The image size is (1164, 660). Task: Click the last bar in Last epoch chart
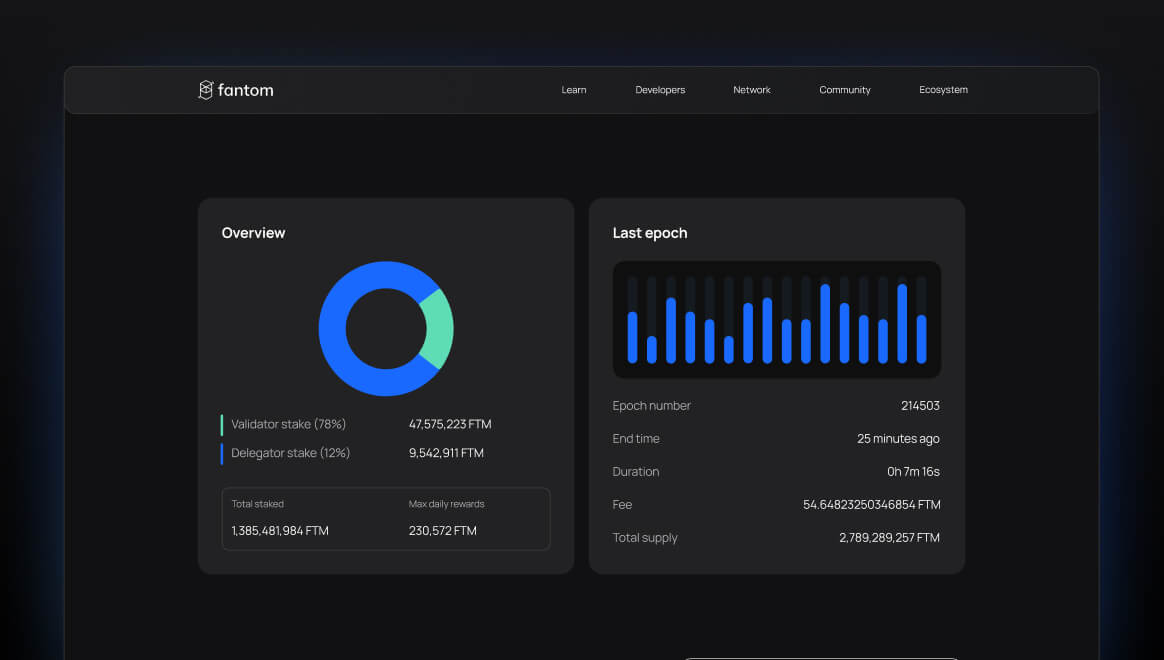[921, 339]
